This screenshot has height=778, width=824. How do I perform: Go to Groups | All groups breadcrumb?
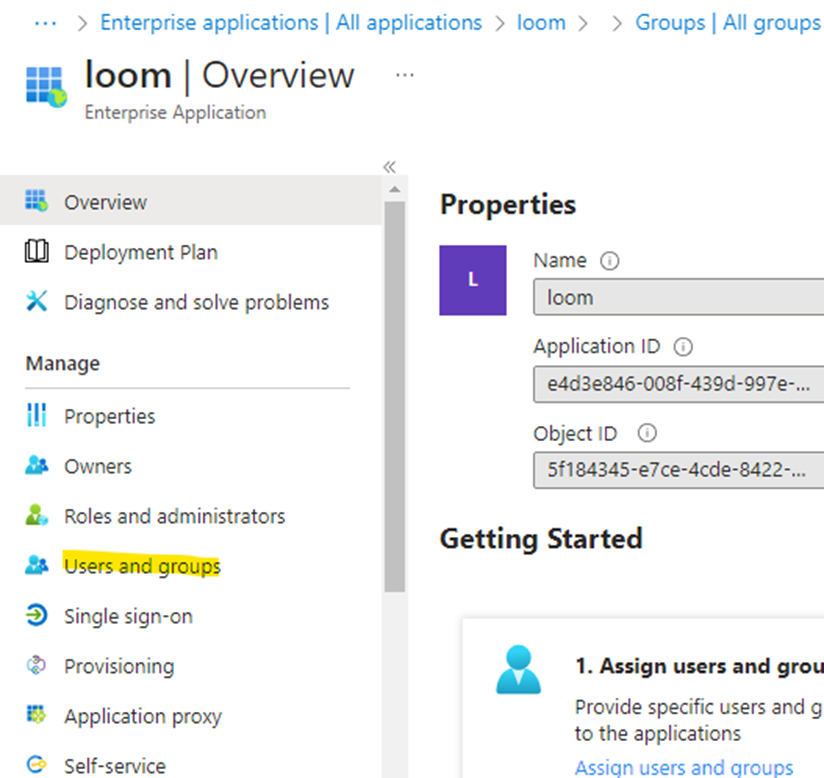click(728, 23)
